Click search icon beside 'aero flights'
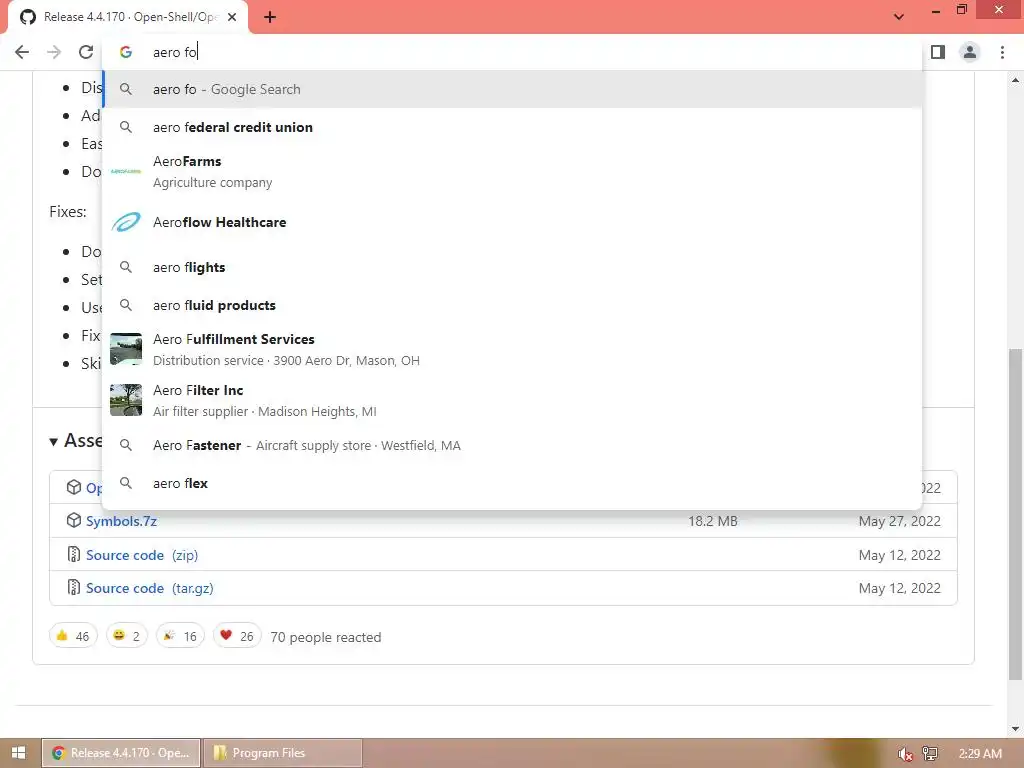Screen dimensions: 1024x768 point(126,267)
